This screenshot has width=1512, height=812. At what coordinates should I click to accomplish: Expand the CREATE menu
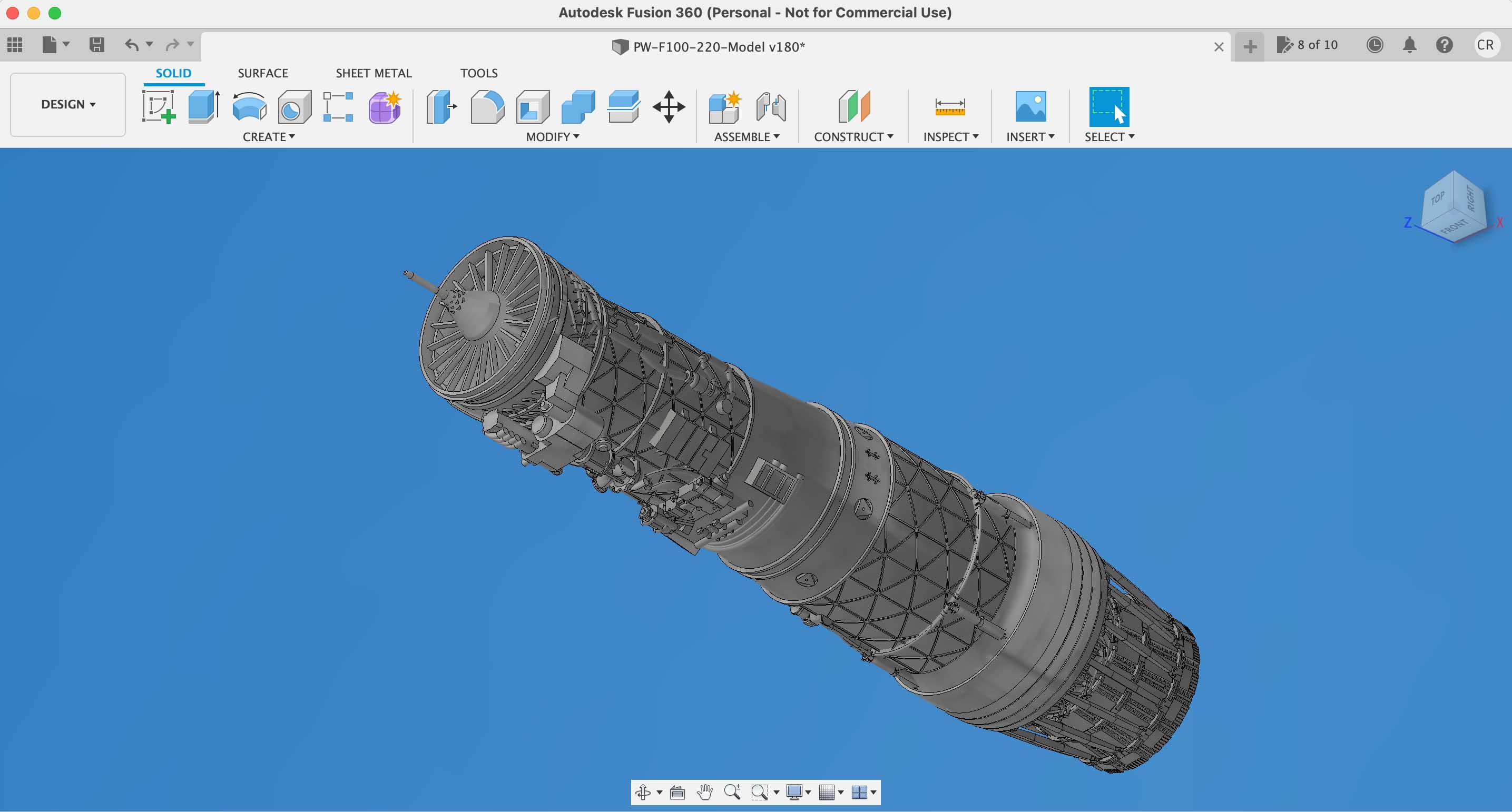(269, 137)
